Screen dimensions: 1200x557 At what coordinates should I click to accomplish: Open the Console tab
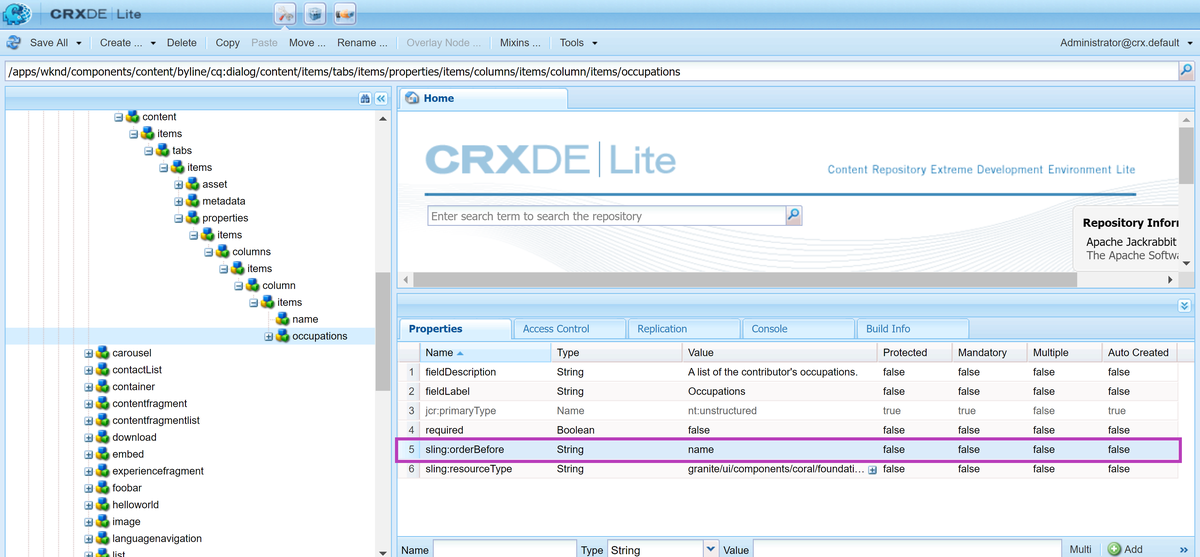[797, 328]
